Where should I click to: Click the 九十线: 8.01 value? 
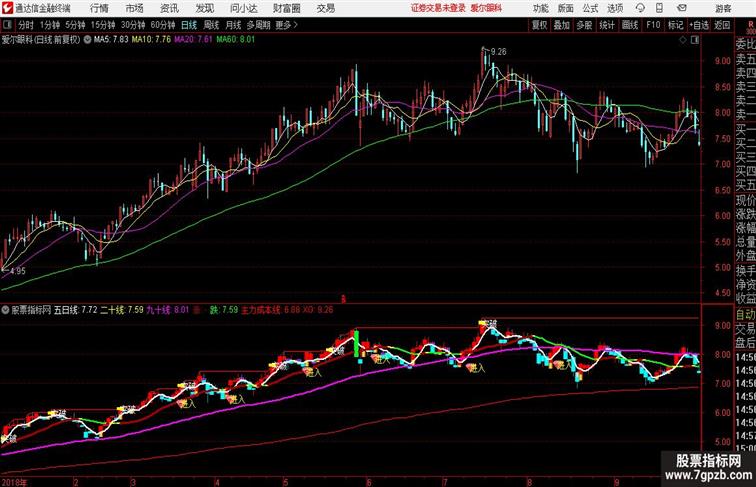pyautogui.click(x=168, y=310)
